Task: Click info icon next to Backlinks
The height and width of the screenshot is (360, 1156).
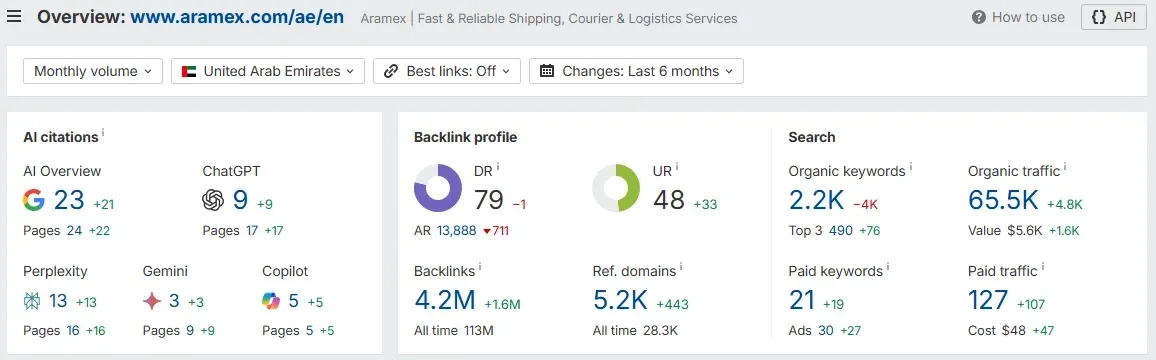Action: [481, 267]
